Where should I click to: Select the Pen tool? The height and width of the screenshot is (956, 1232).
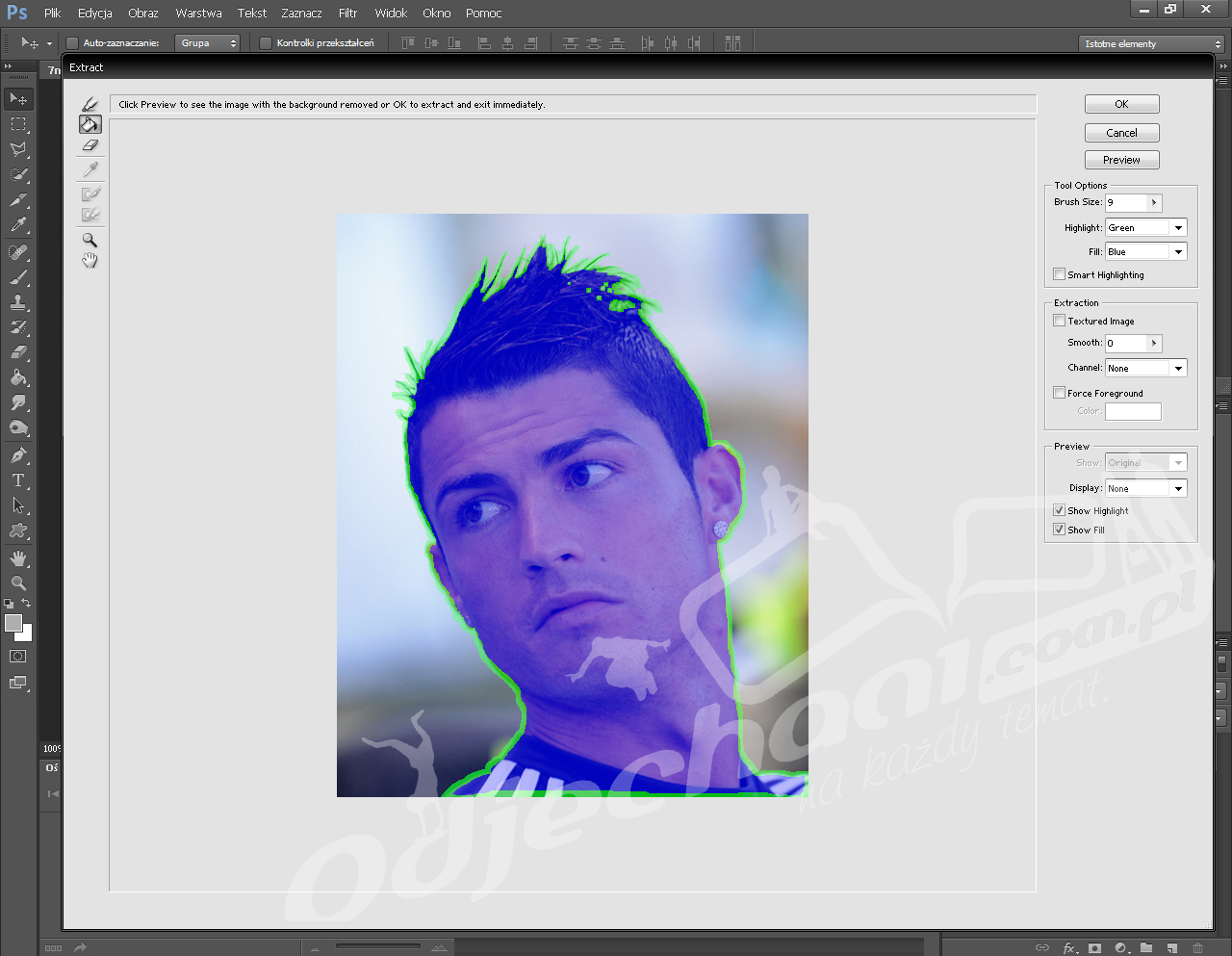18,455
